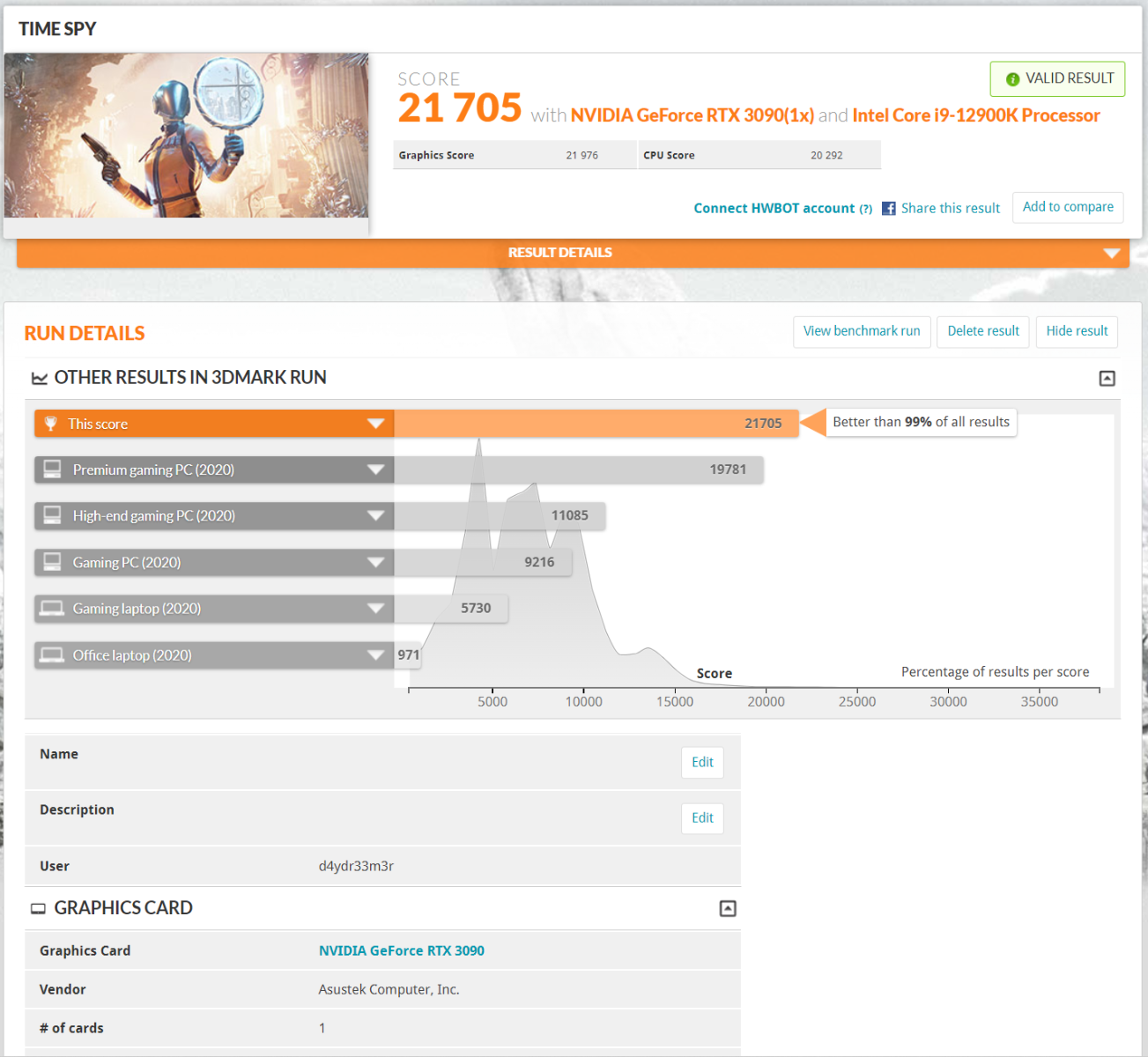Click the High-end gaming PC 11085 score bar
Viewport: 1148px width, 1057px height.
[500, 515]
